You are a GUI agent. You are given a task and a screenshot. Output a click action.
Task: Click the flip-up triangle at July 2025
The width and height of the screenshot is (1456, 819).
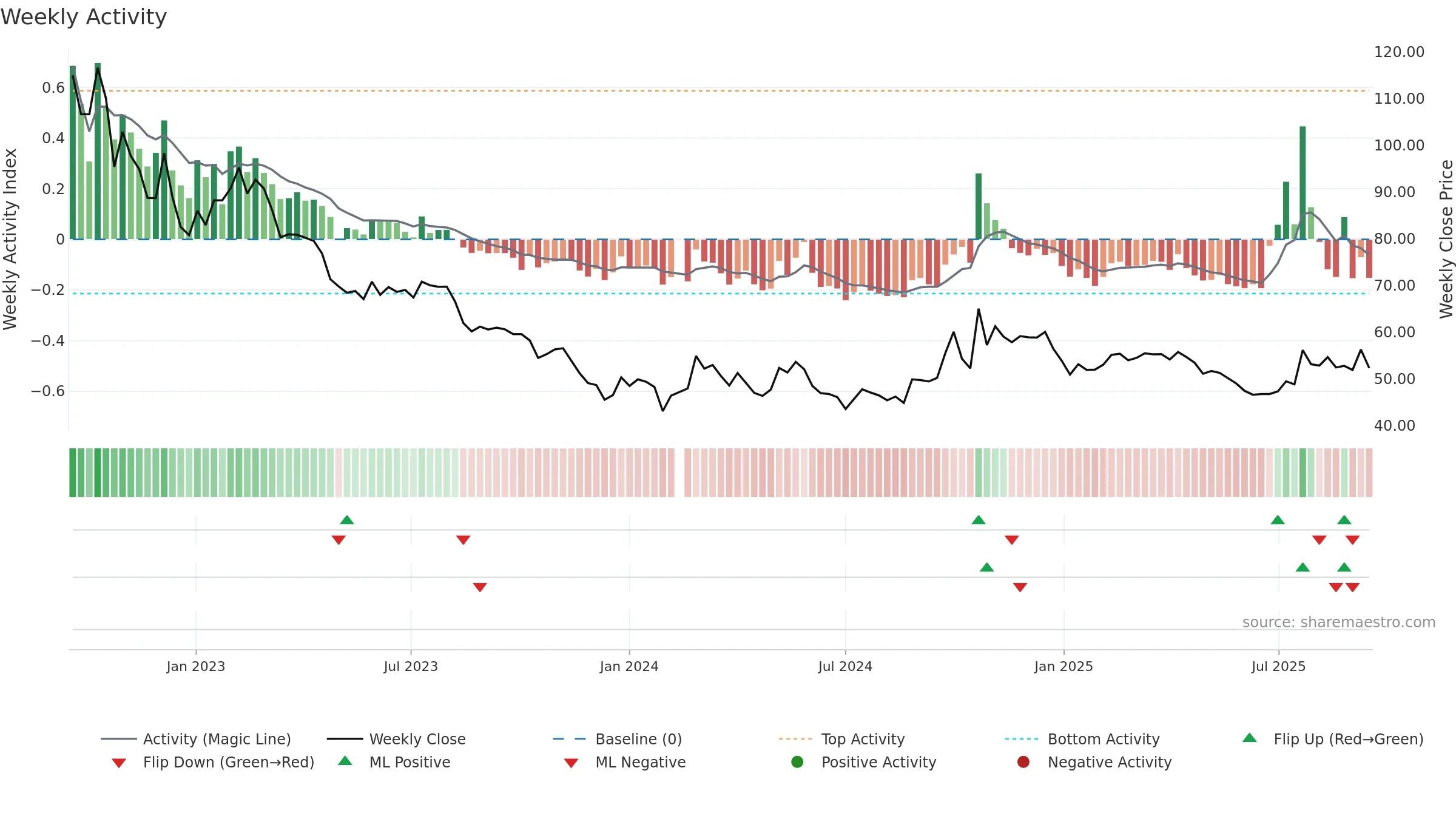click(x=1278, y=520)
